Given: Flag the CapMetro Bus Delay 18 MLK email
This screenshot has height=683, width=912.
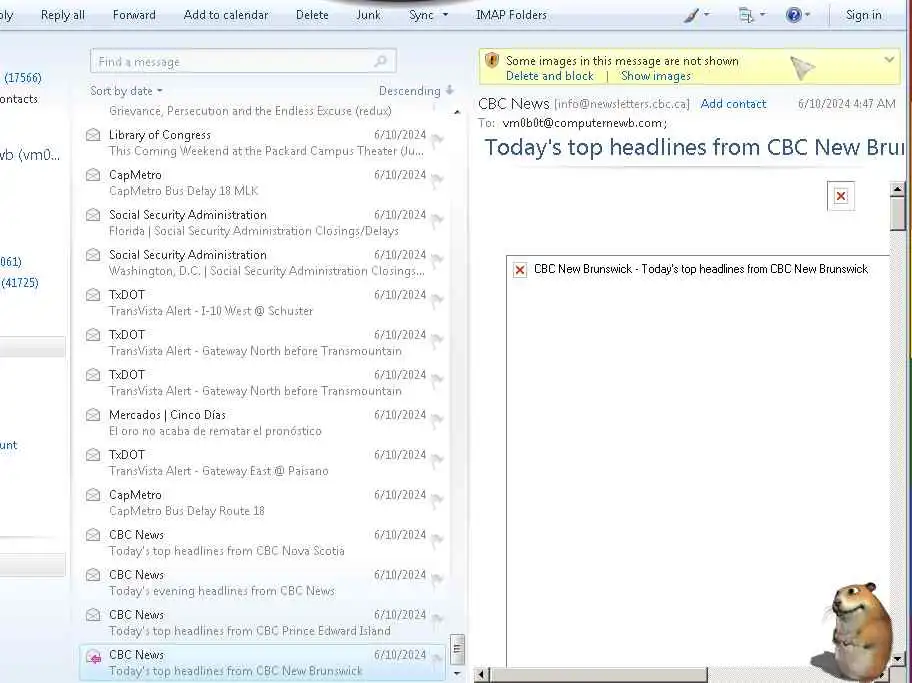Looking at the screenshot, I should point(437,180).
